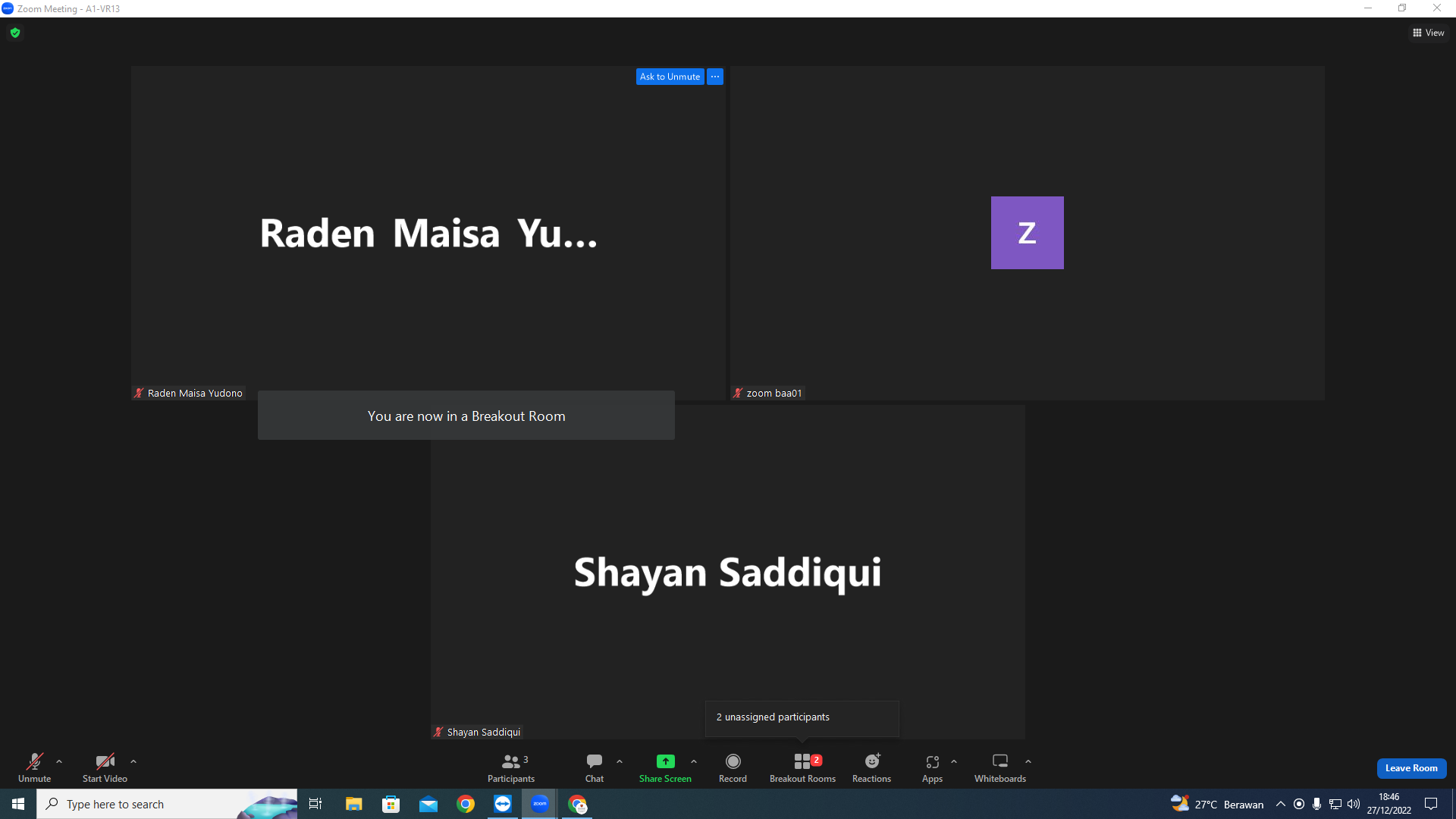Image resolution: width=1456 pixels, height=819 pixels.
Task: Click the taskbar search box
Action: [x=167, y=804]
